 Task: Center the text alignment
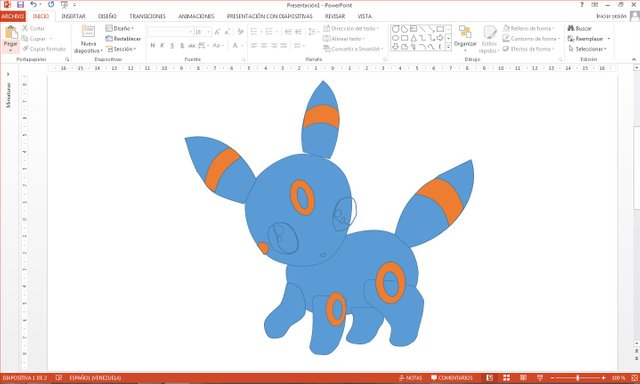click(x=264, y=45)
